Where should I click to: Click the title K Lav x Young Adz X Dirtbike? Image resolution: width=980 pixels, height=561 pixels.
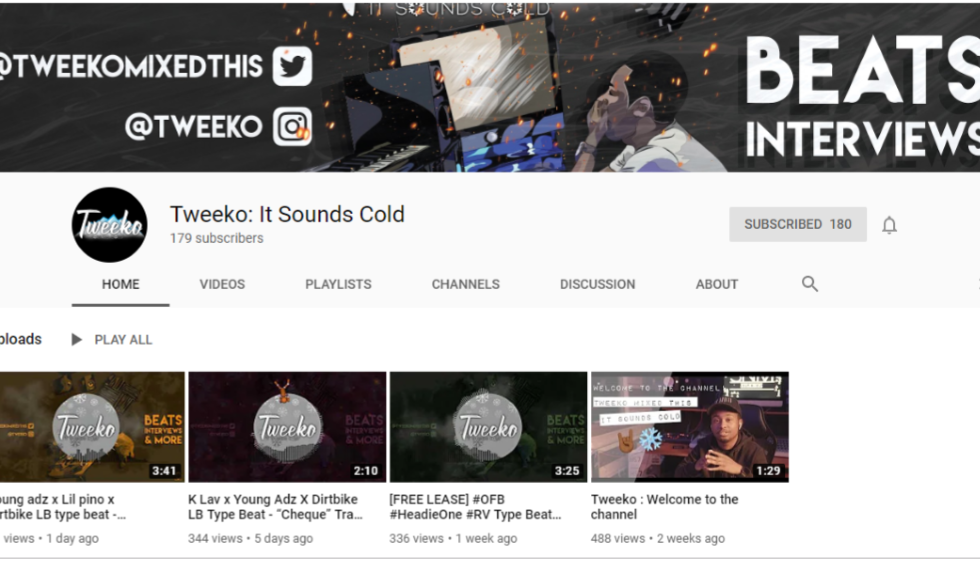click(x=275, y=507)
